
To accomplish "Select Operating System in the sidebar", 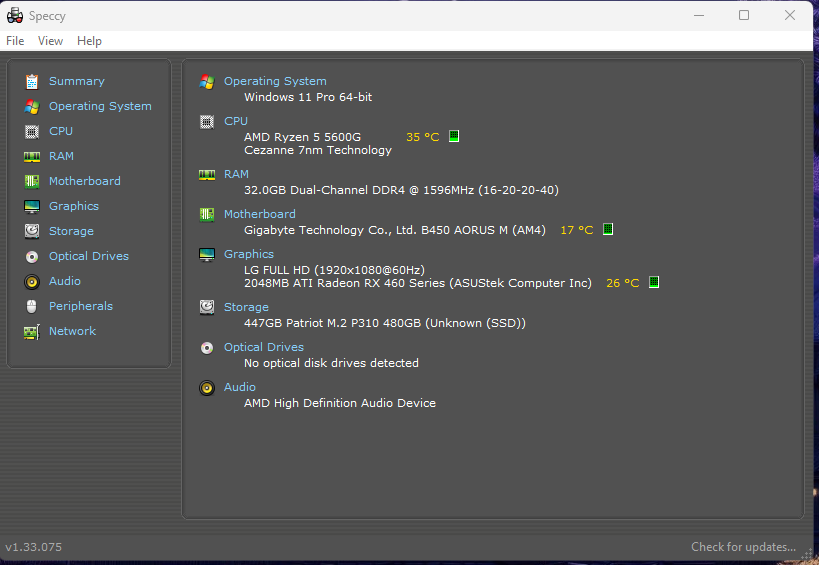I will (x=100, y=107).
